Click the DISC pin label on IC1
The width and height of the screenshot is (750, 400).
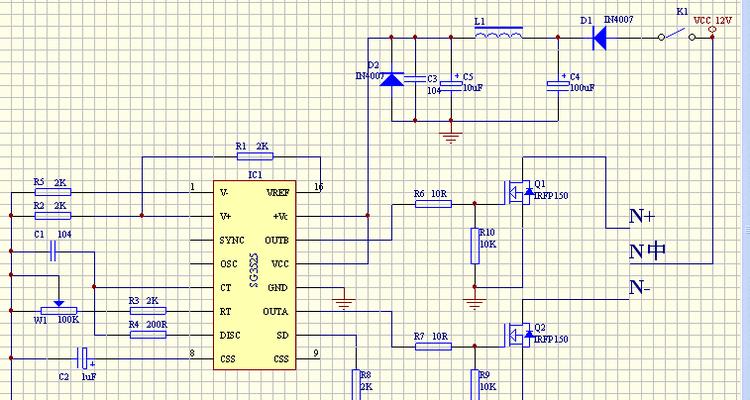[x=230, y=335]
